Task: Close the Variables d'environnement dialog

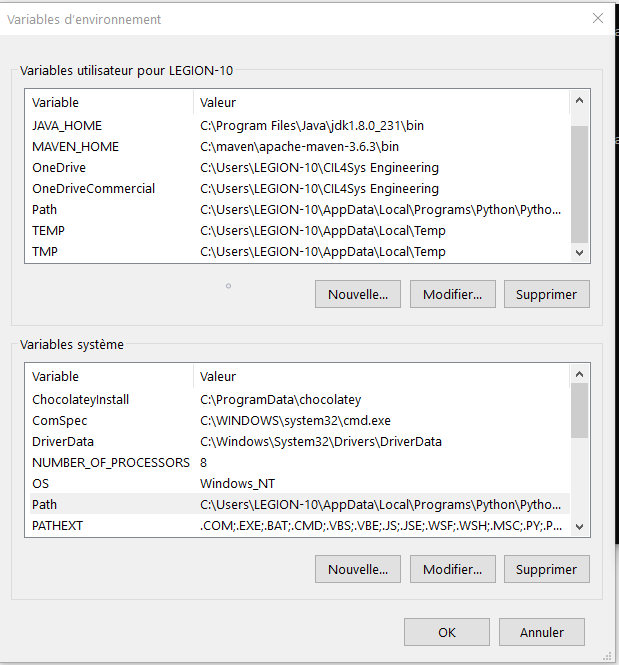Action: point(598,18)
